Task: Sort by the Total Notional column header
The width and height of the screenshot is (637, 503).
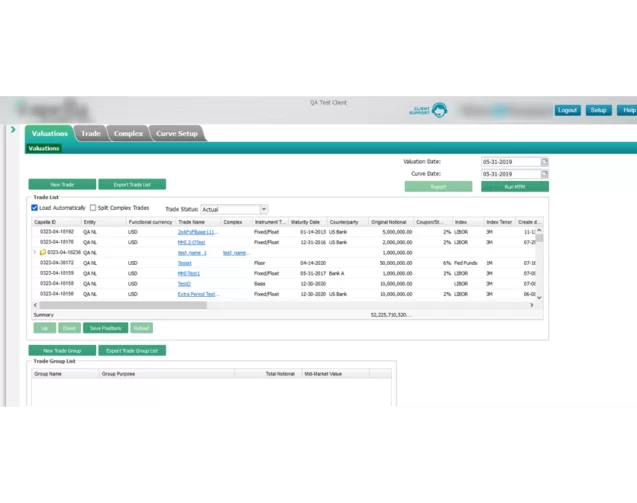Action: [x=268, y=374]
